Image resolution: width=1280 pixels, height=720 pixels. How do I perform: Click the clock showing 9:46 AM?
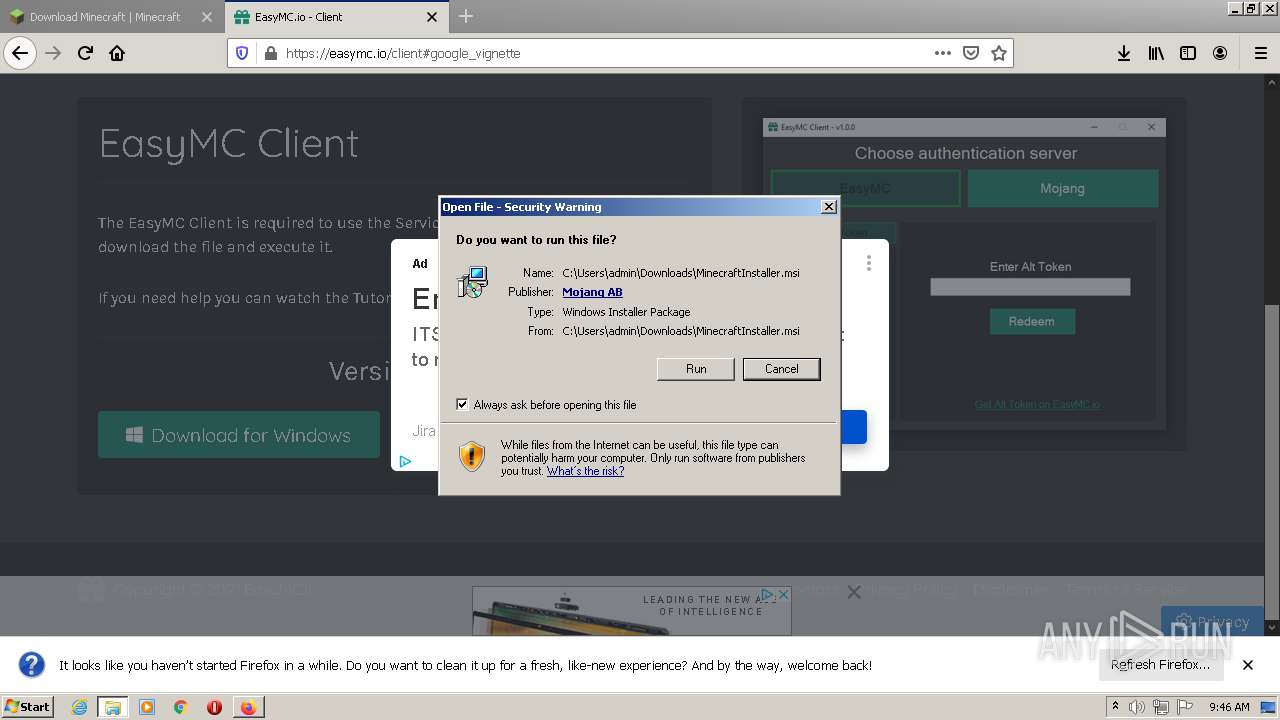[1229, 707]
